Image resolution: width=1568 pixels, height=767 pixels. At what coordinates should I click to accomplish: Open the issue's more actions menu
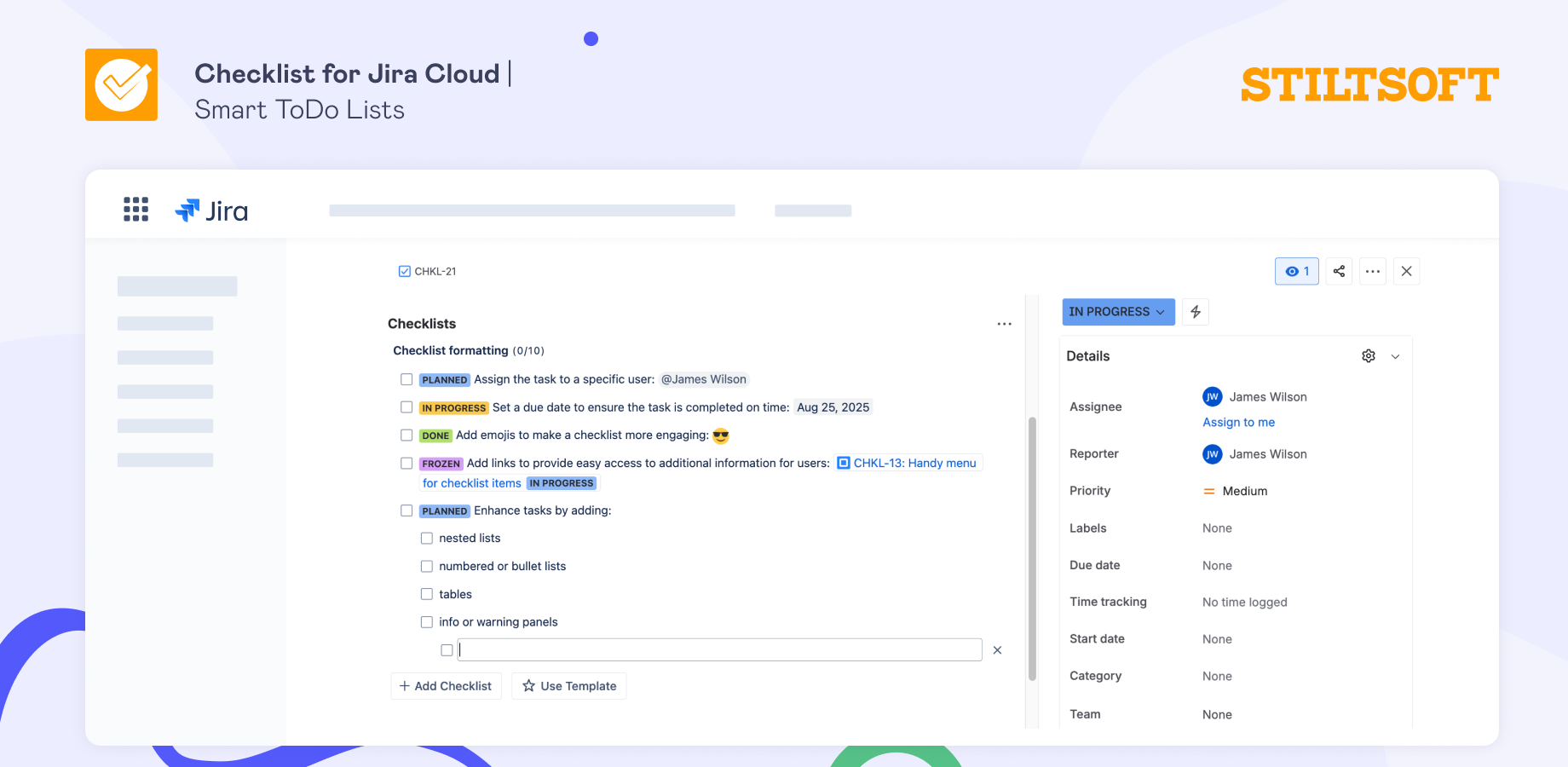(1372, 271)
